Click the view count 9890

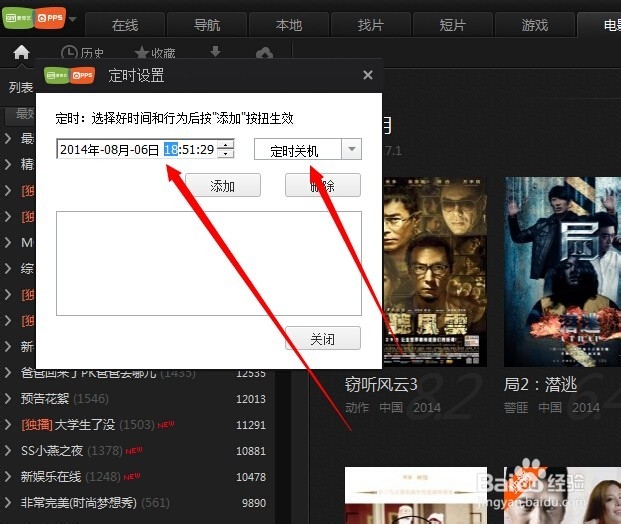[x=254, y=503]
